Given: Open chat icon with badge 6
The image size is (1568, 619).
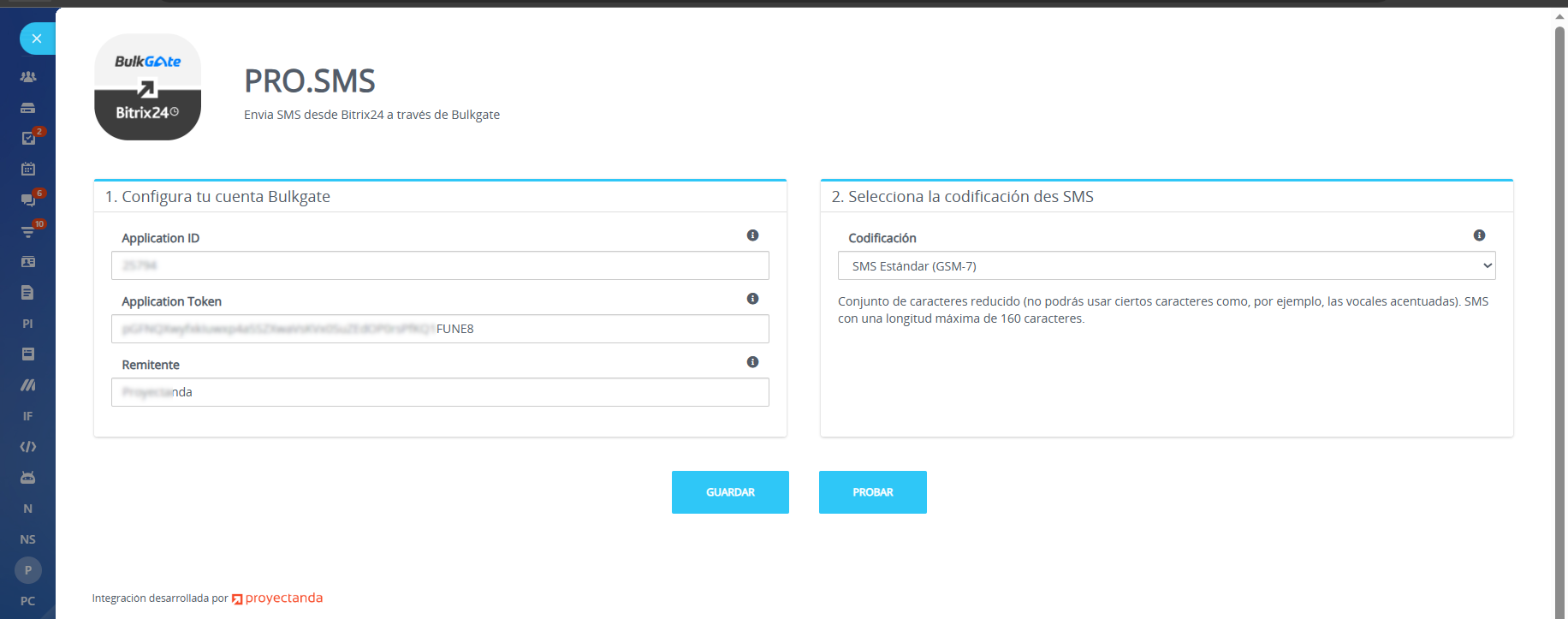Looking at the screenshot, I should (28, 200).
